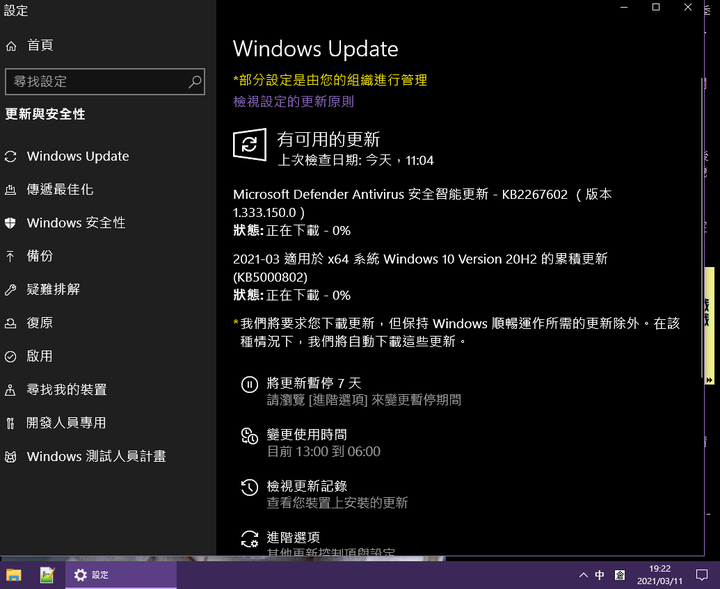Select Windows Update in sidebar

[x=78, y=157]
